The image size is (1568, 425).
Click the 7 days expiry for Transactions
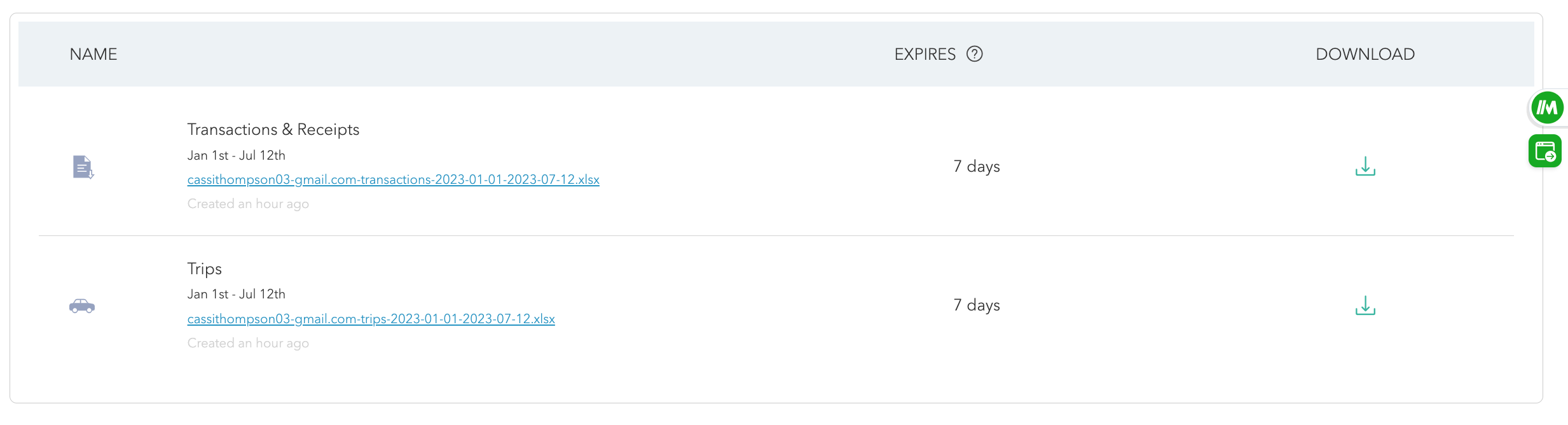pos(976,167)
